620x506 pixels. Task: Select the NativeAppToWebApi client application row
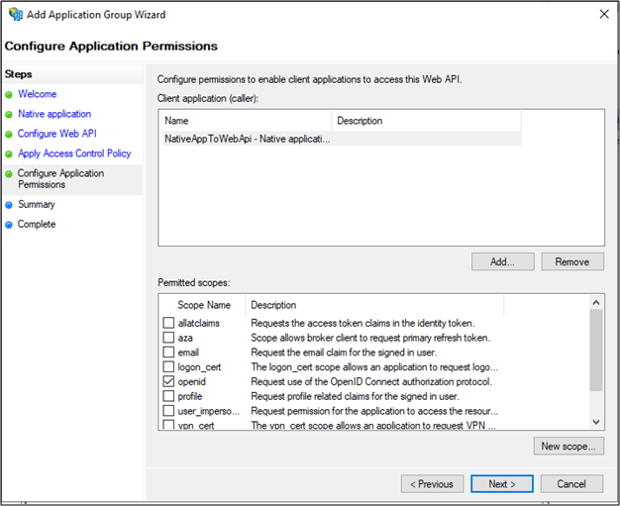tap(247, 139)
